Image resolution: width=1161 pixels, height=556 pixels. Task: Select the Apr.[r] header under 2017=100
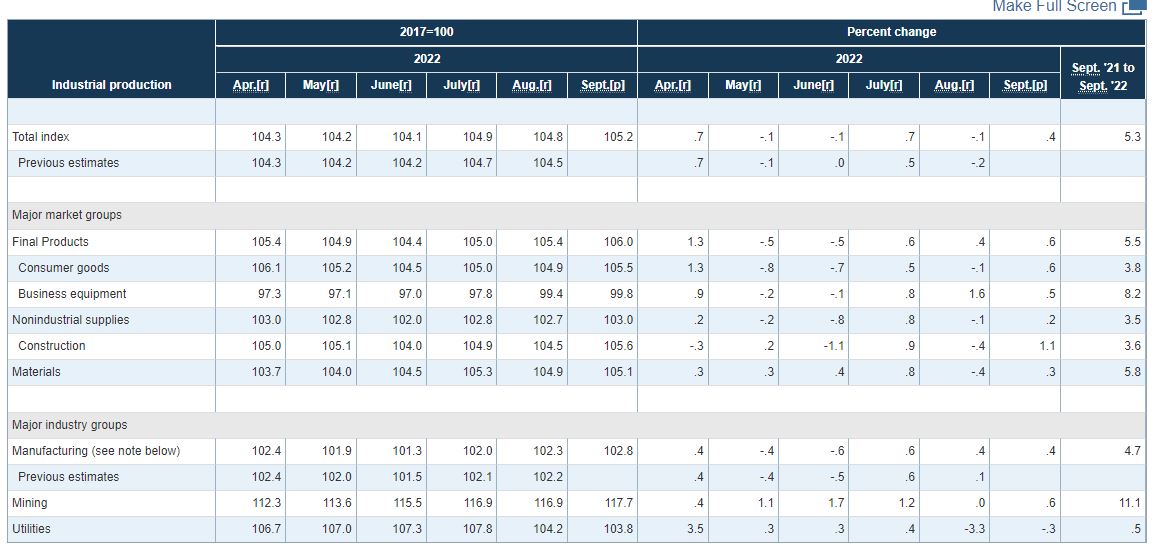(251, 85)
